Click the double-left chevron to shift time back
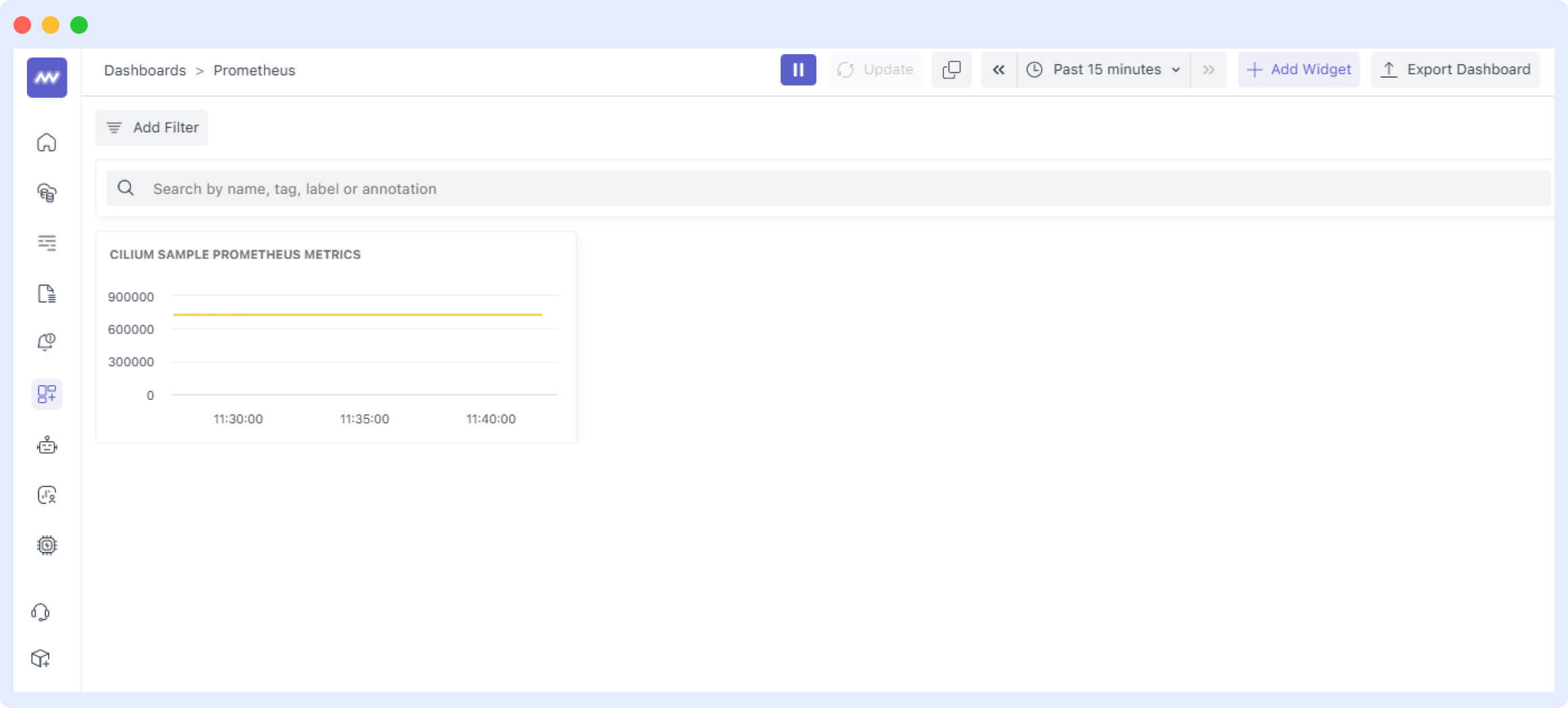 pos(999,69)
